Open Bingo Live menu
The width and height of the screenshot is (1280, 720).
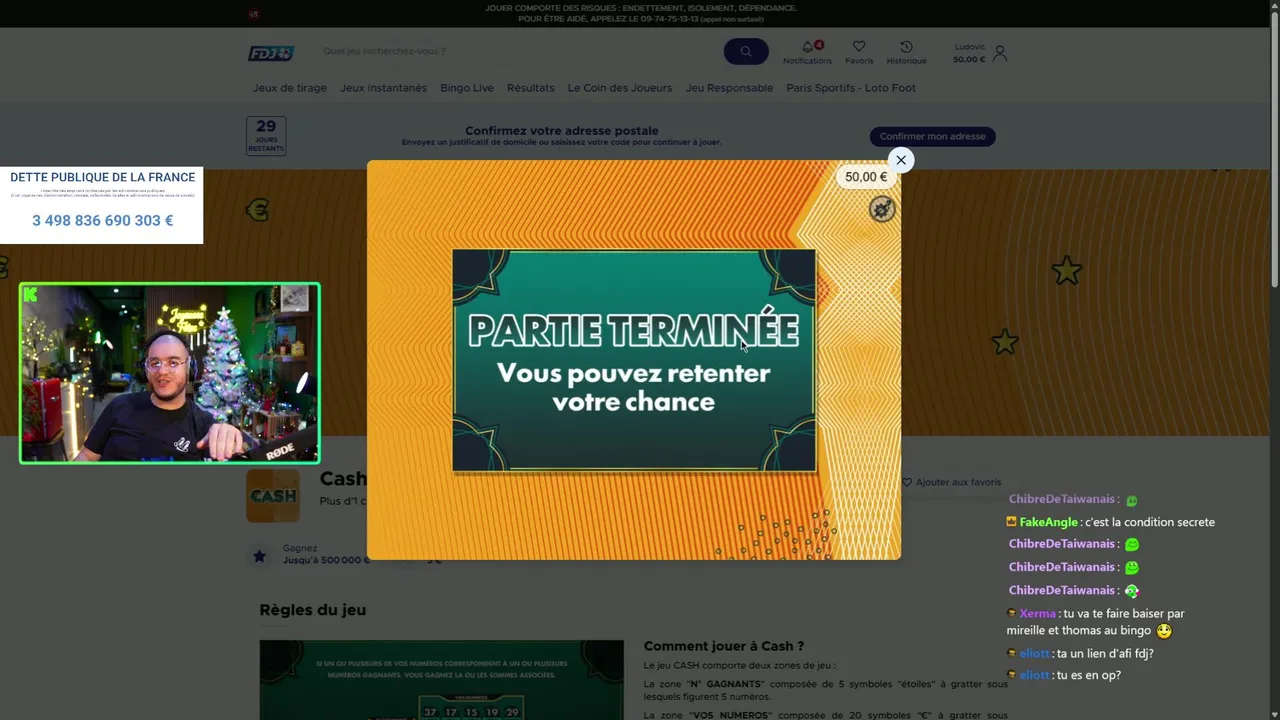467,88
